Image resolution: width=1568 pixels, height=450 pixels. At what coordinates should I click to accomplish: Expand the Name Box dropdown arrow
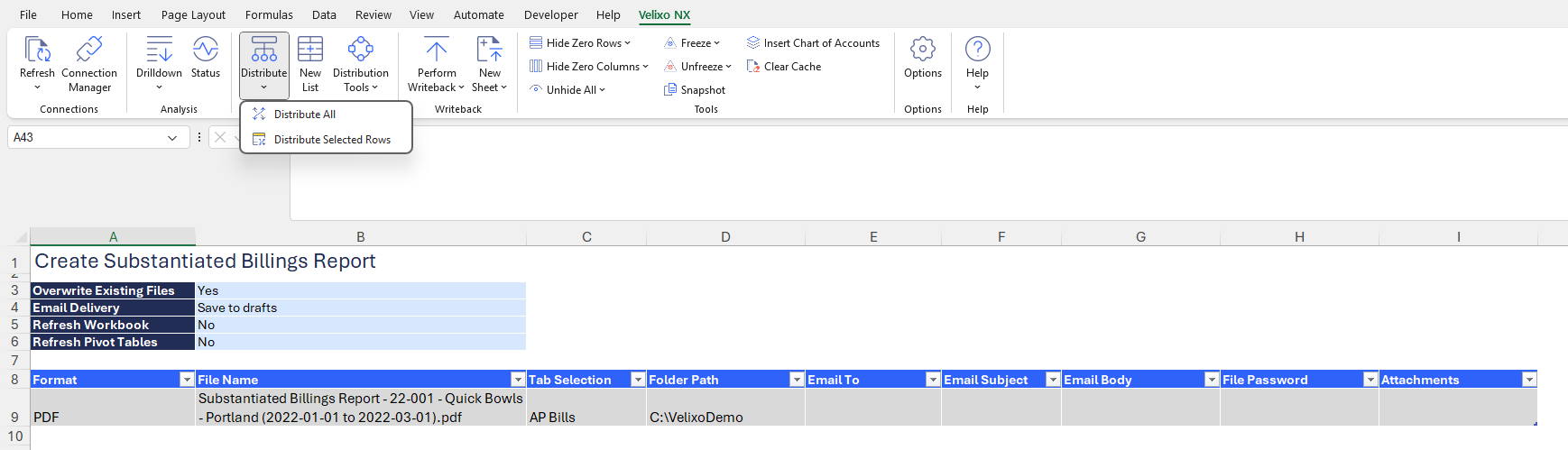(172, 138)
